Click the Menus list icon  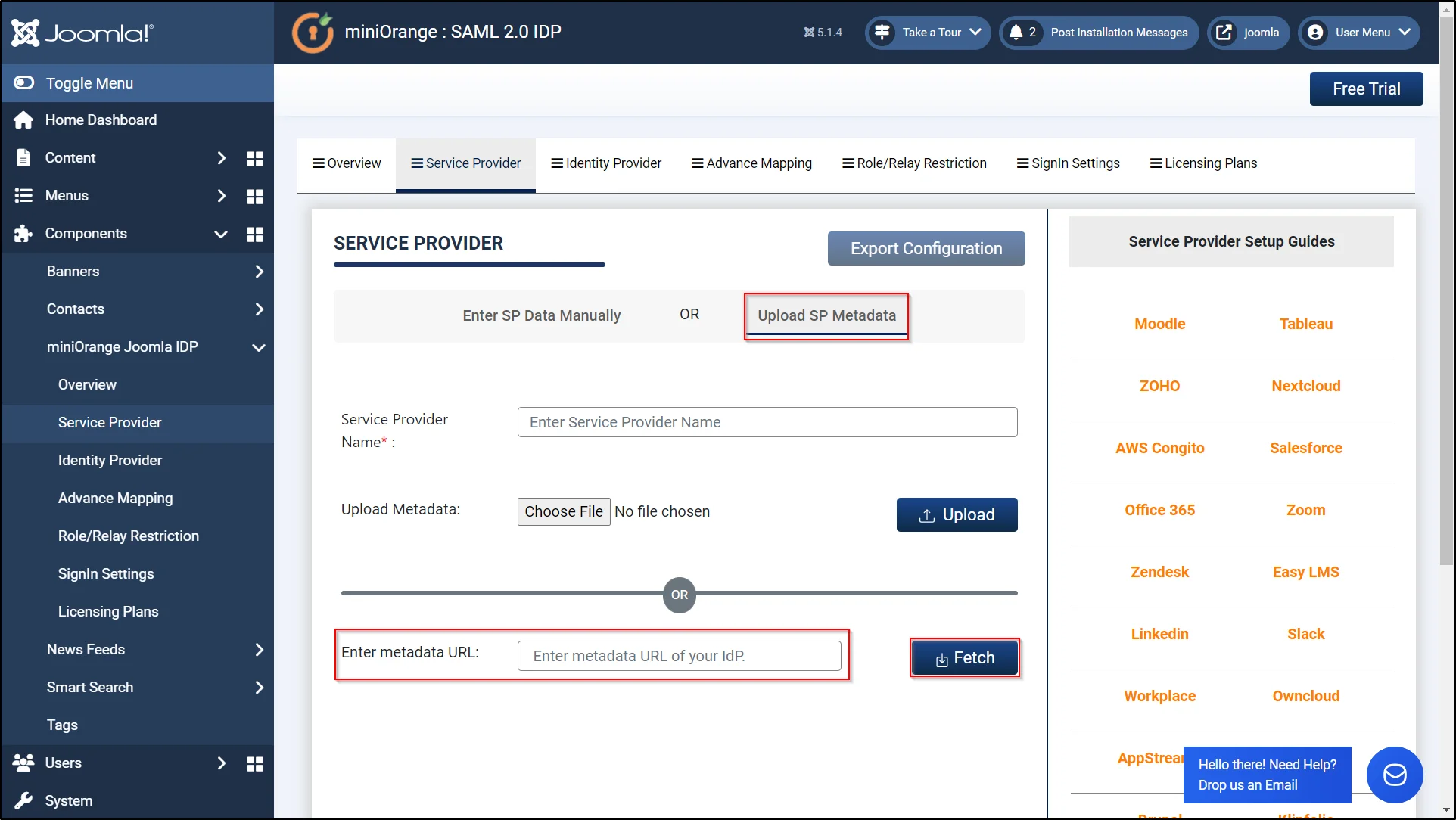[23, 195]
